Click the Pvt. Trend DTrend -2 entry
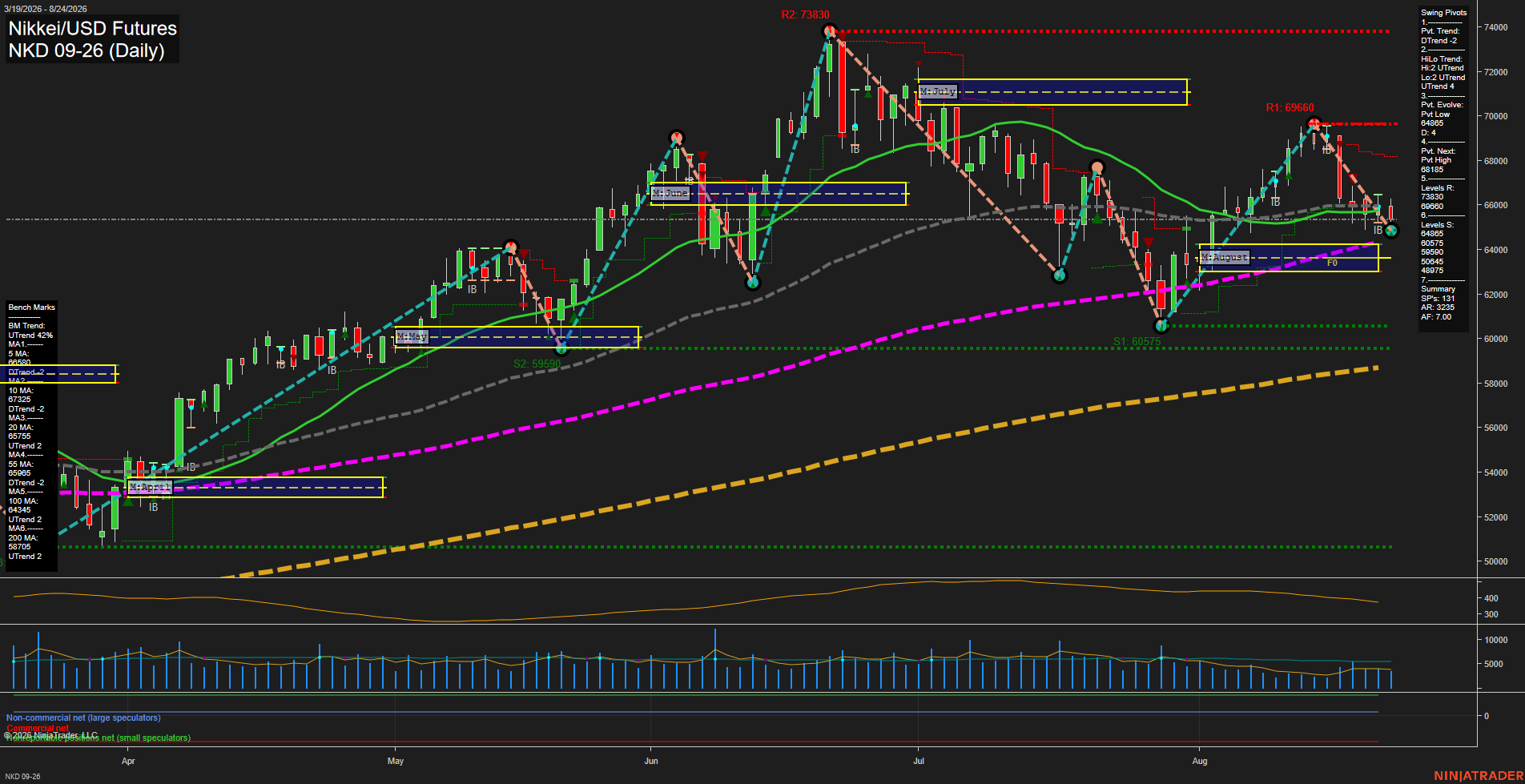Image resolution: width=1525 pixels, height=784 pixels. [x=1440, y=36]
